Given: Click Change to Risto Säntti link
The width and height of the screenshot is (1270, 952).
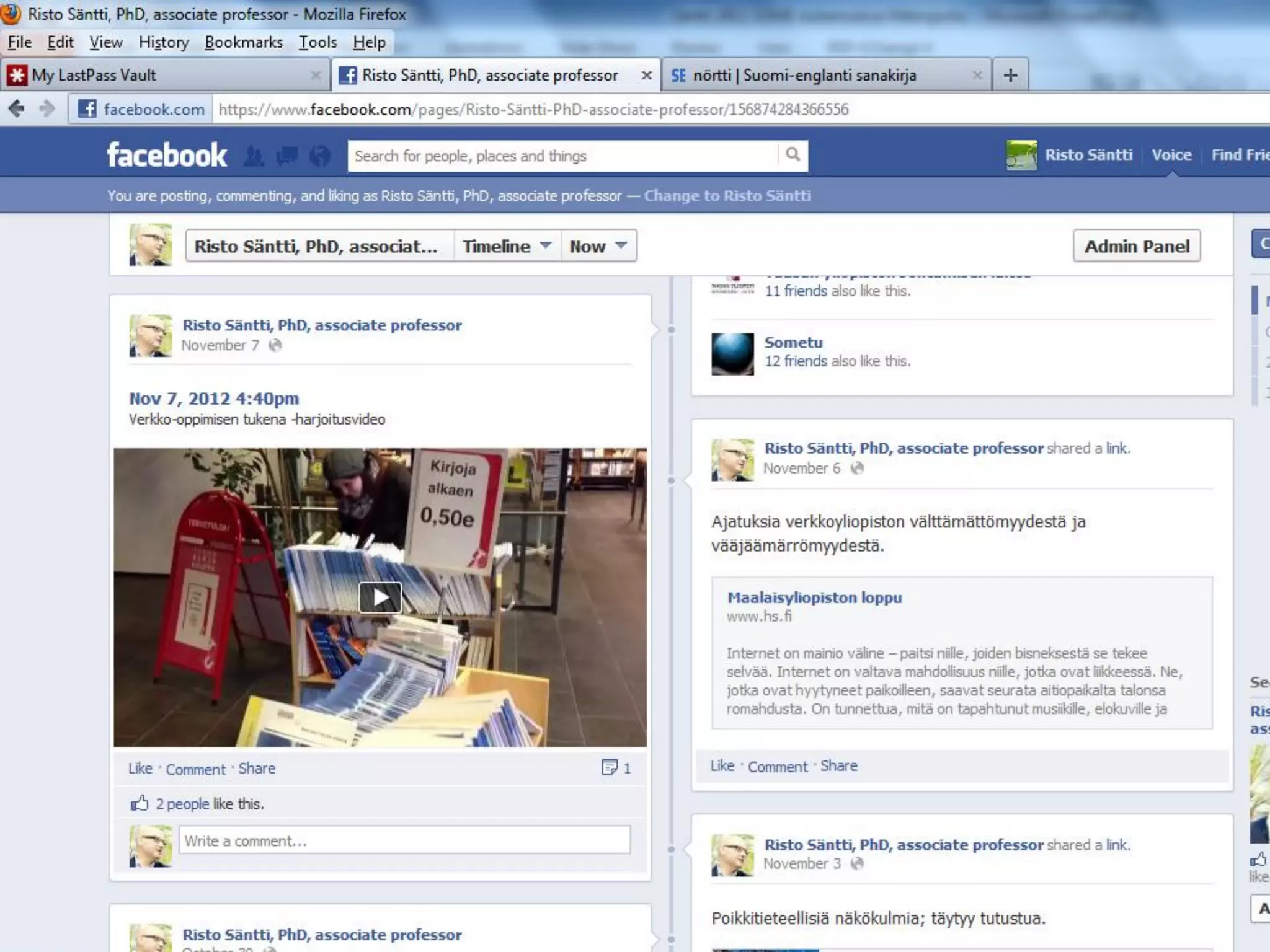Looking at the screenshot, I should point(727,196).
